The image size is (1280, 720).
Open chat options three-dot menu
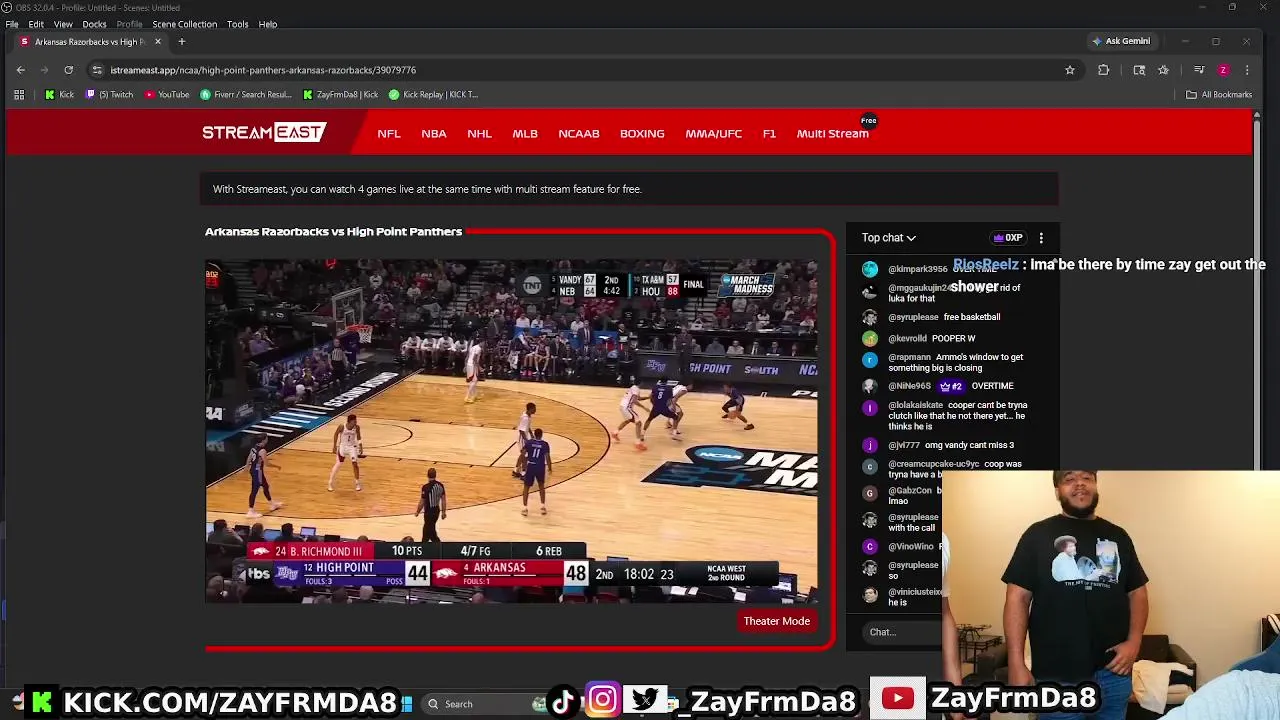coord(1041,238)
